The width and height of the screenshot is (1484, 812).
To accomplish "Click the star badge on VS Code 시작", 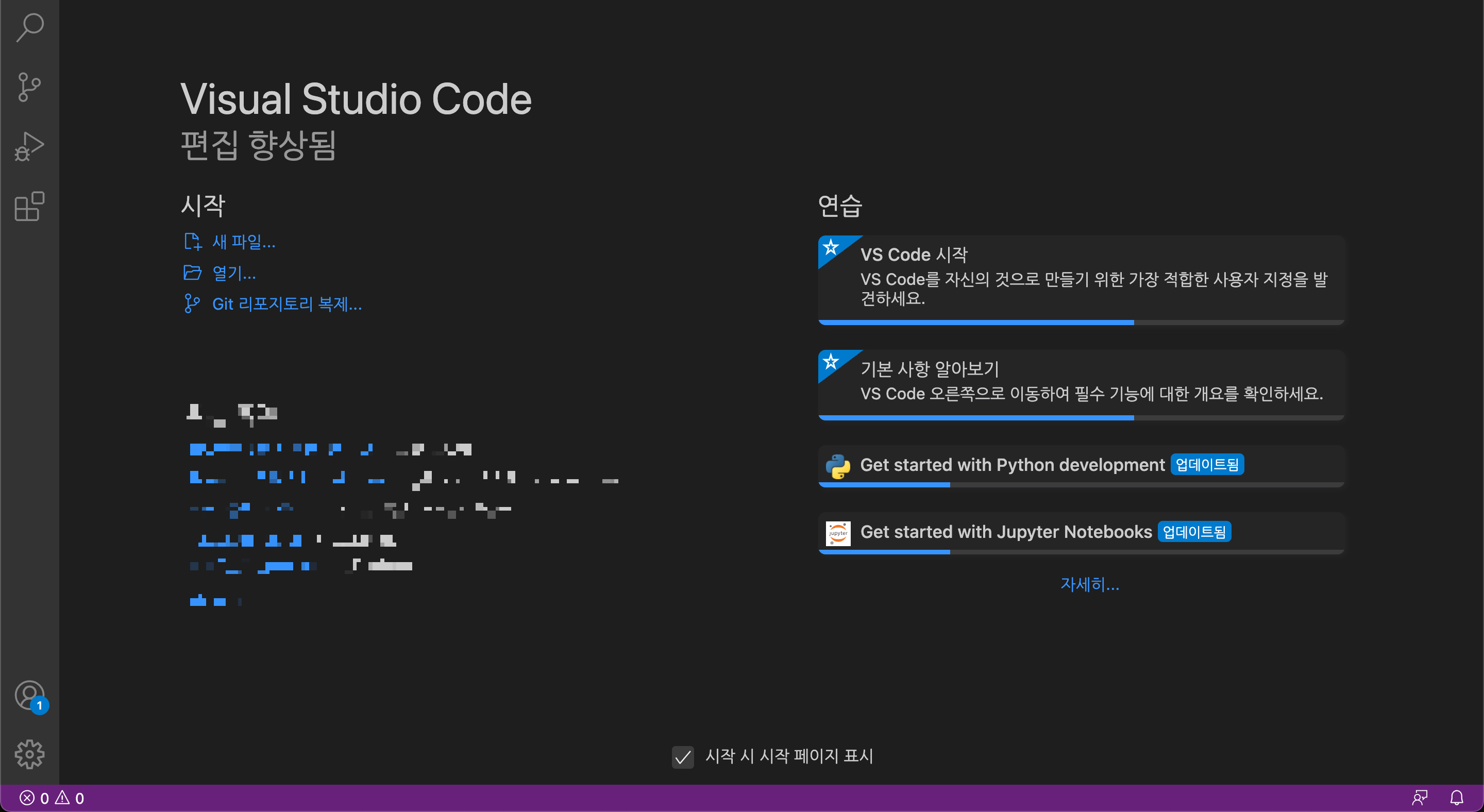I will click(x=831, y=248).
